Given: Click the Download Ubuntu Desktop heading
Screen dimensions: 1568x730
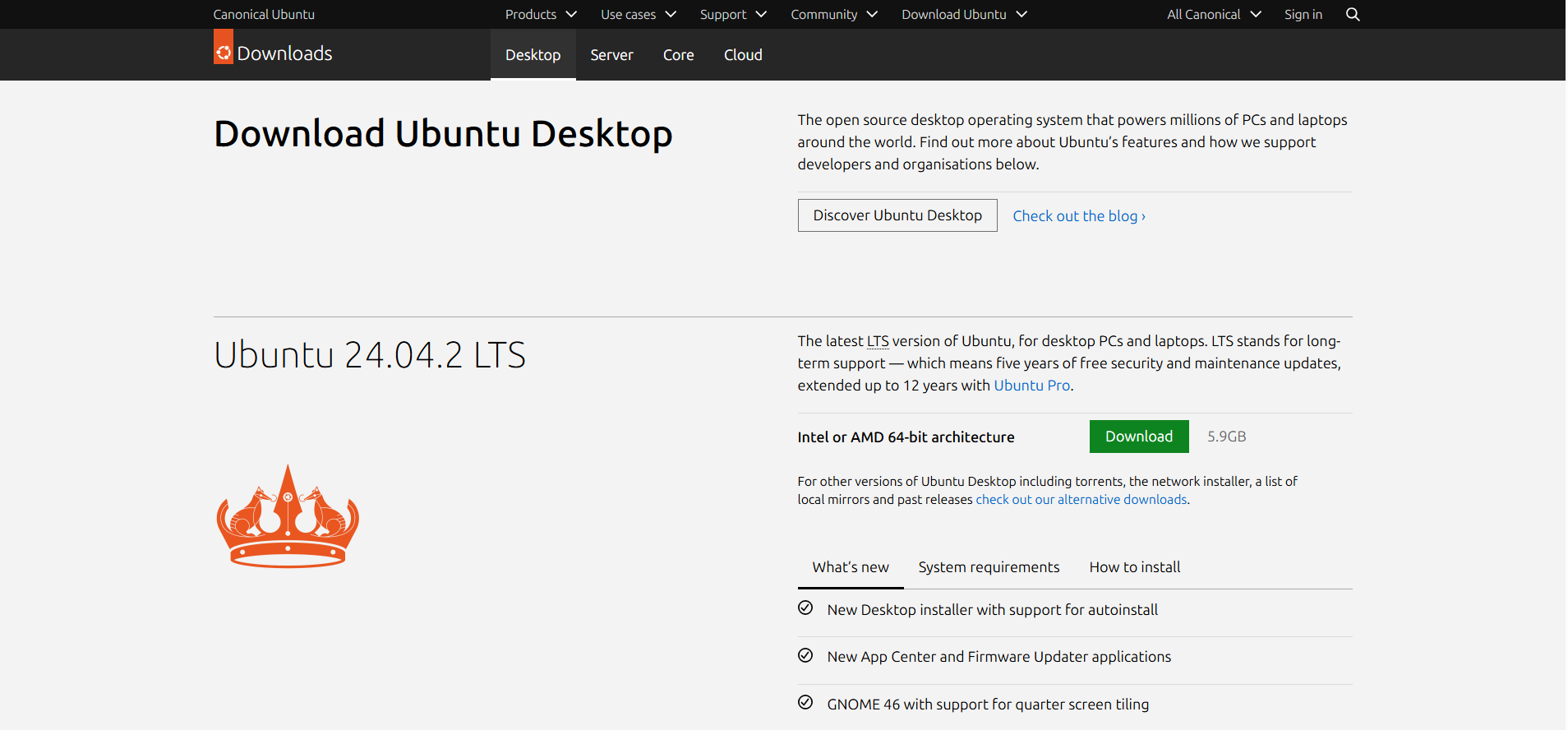Looking at the screenshot, I should [x=444, y=134].
